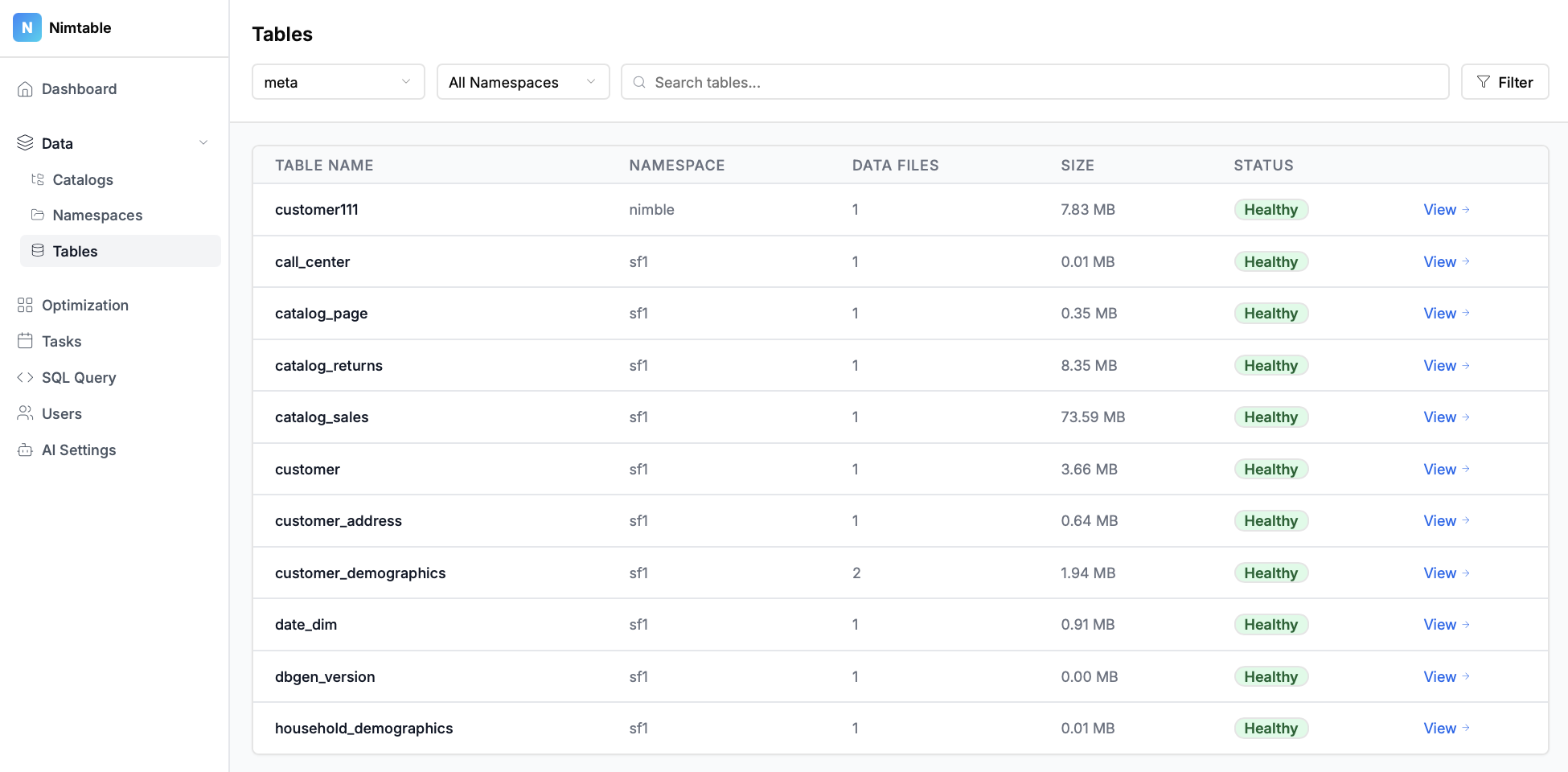Click the Users people icon
1568x772 pixels.
pyautogui.click(x=25, y=413)
